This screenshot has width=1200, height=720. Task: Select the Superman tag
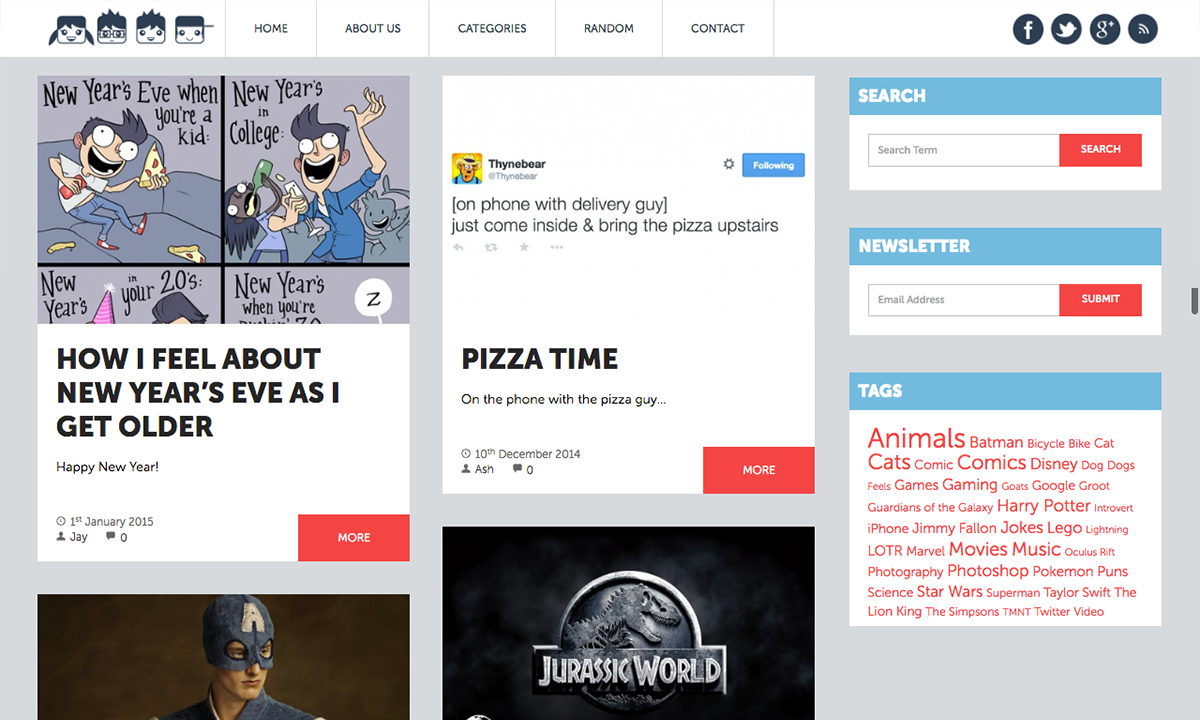(1013, 593)
